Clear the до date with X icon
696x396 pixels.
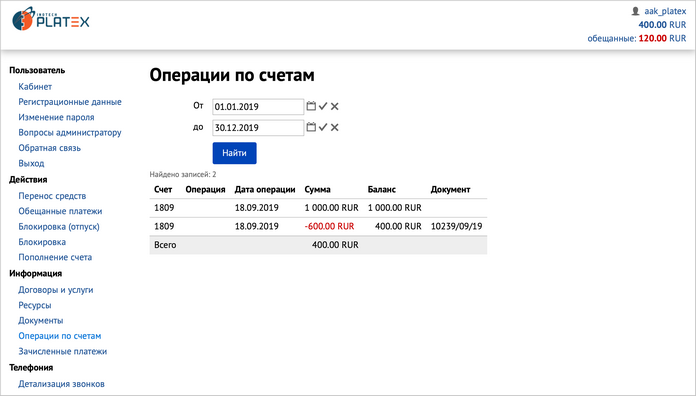click(x=335, y=127)
